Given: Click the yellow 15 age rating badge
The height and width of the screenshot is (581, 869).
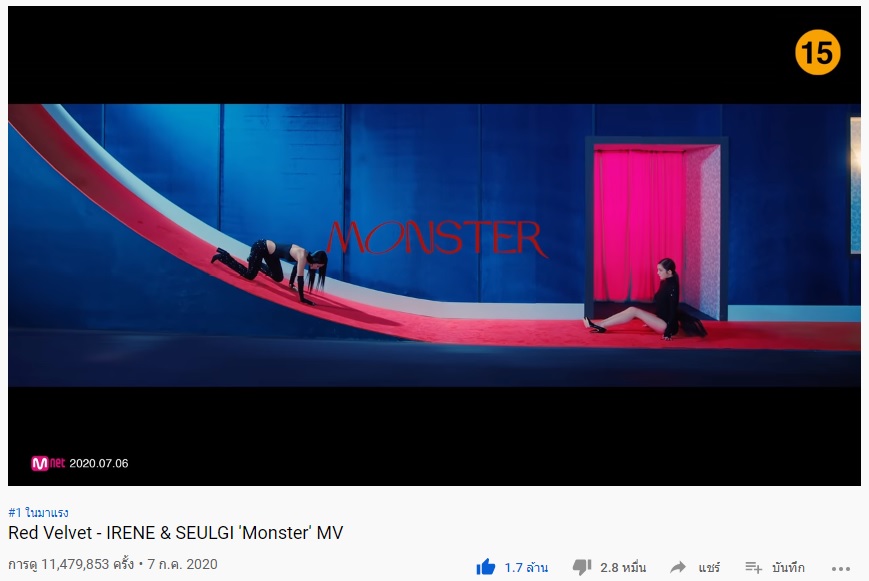Looking at the screenshot, I should [817, 53].
